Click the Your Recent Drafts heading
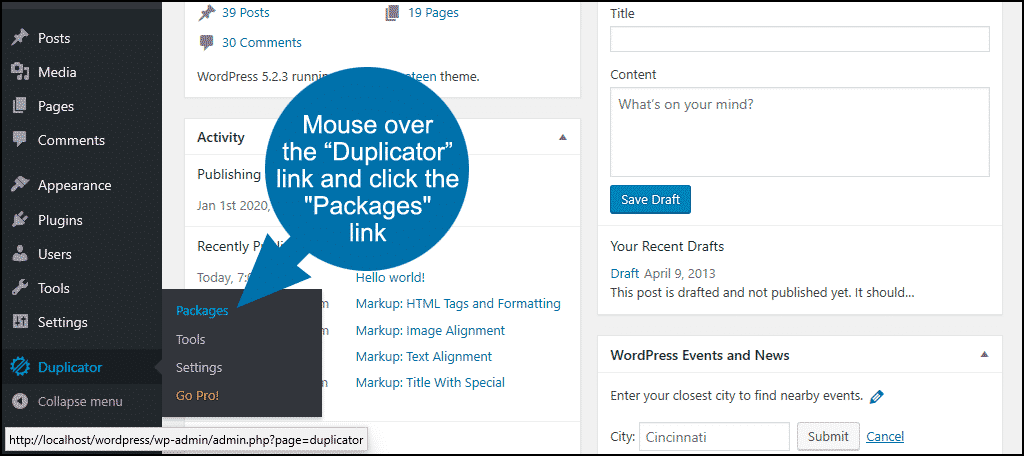 pos(667,246)
